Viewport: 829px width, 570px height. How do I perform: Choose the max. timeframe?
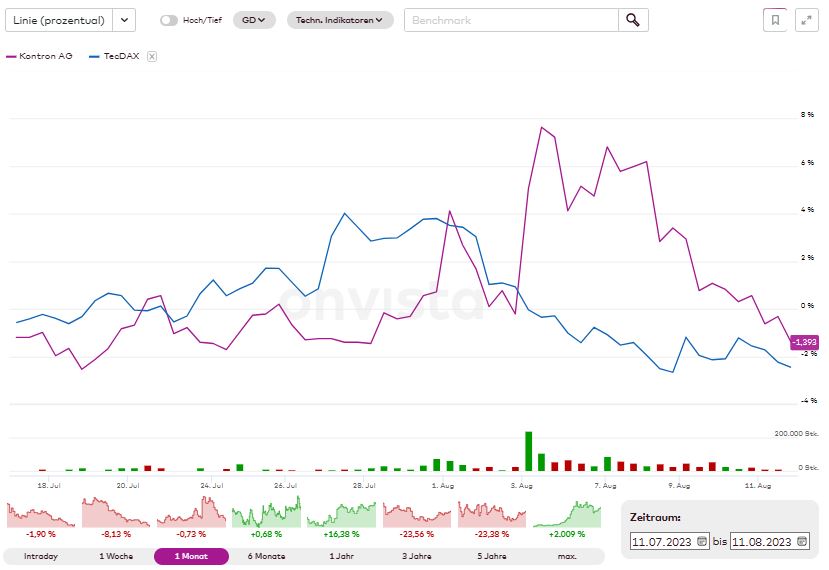[x=566, y=556]
